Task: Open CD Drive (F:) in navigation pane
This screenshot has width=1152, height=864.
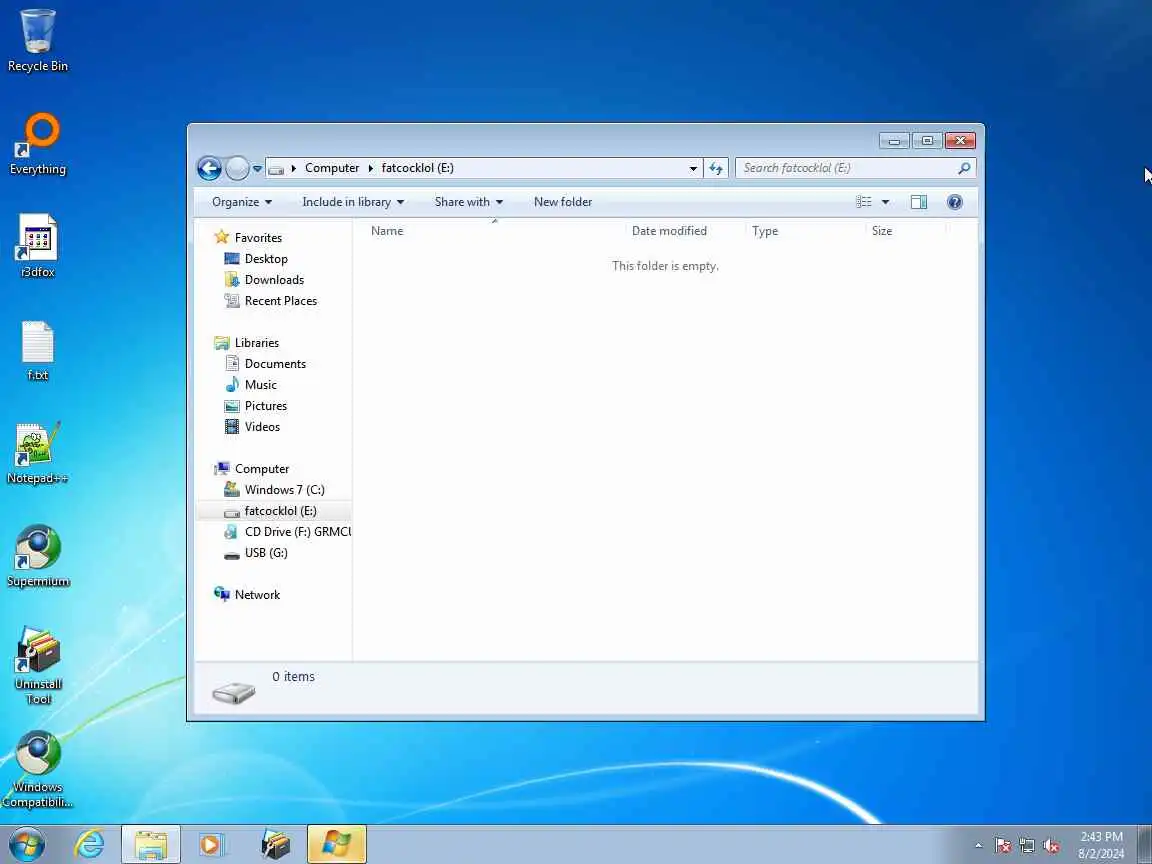Action: [x=287, y=531]
